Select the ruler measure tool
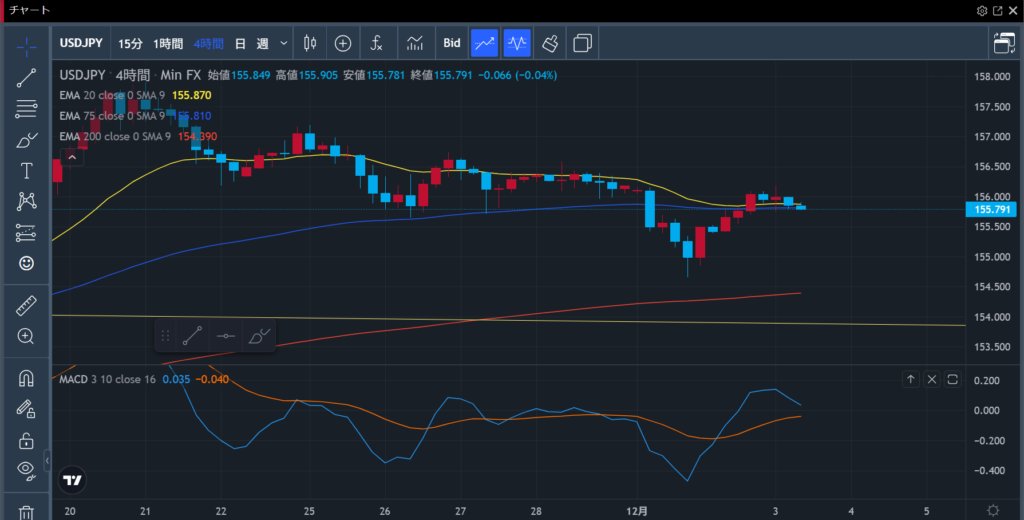 click(26, 306)
